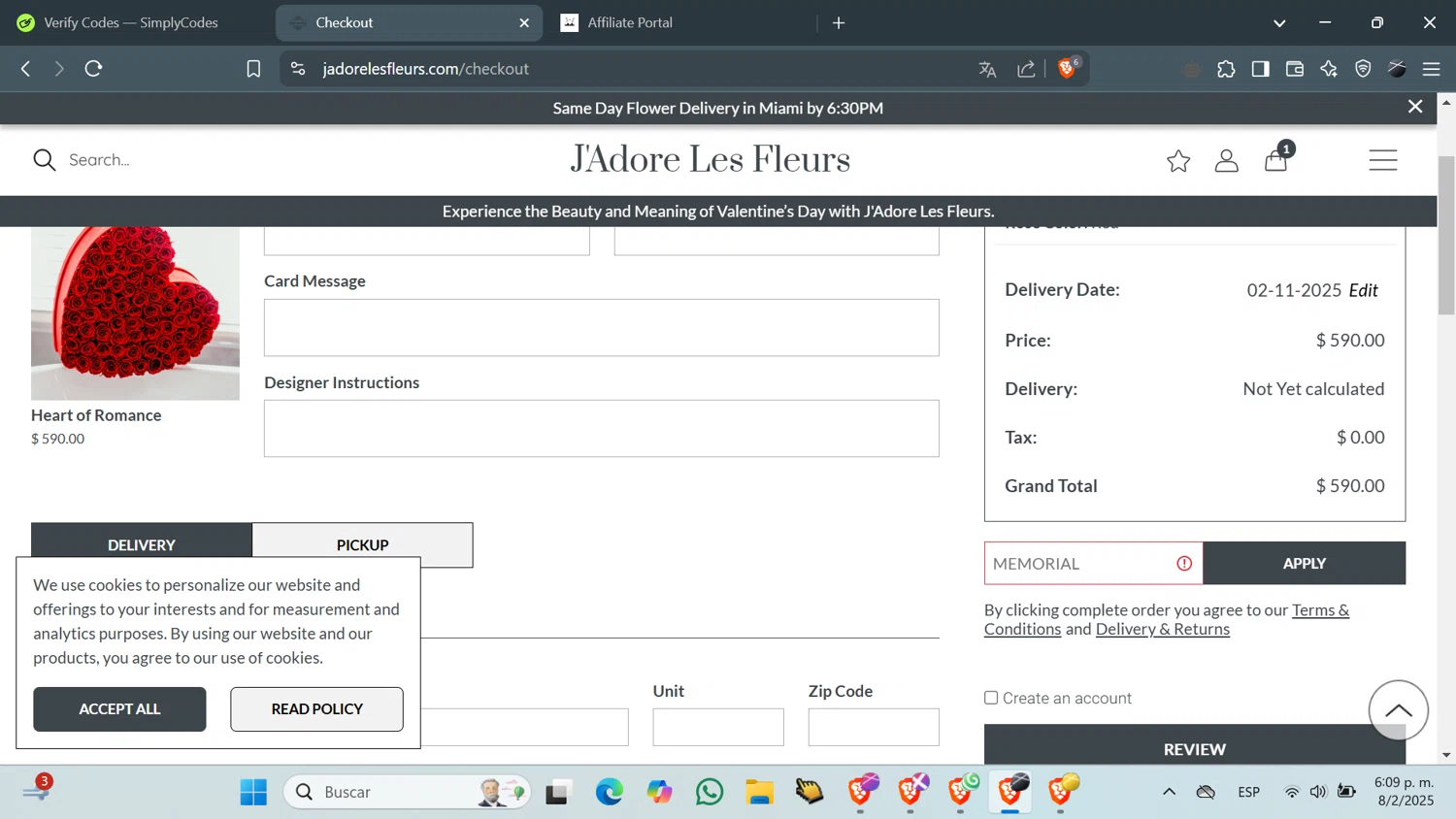Click the REVIEW order button
This screenshot has height=819, width=1456.
click(x=1195, y=744)
